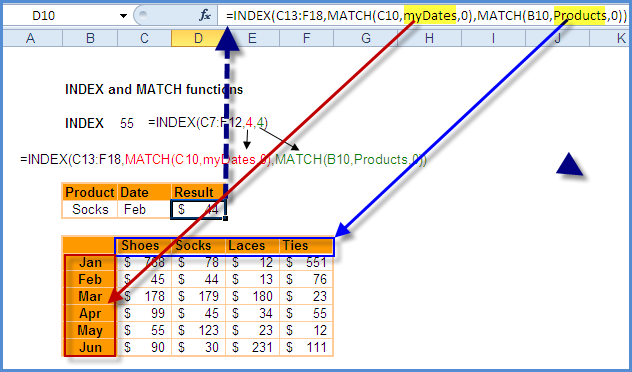Click Jun Ties value 111
632x372 pixels.
(x=306, y=347)
